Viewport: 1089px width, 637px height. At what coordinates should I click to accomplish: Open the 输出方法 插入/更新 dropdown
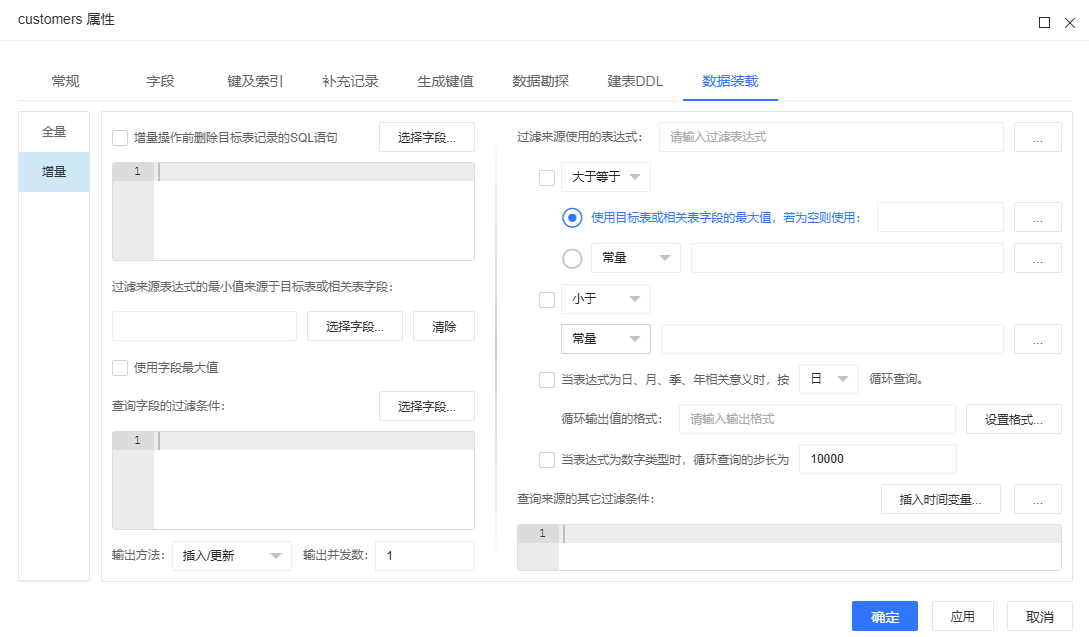pos(232,556)
